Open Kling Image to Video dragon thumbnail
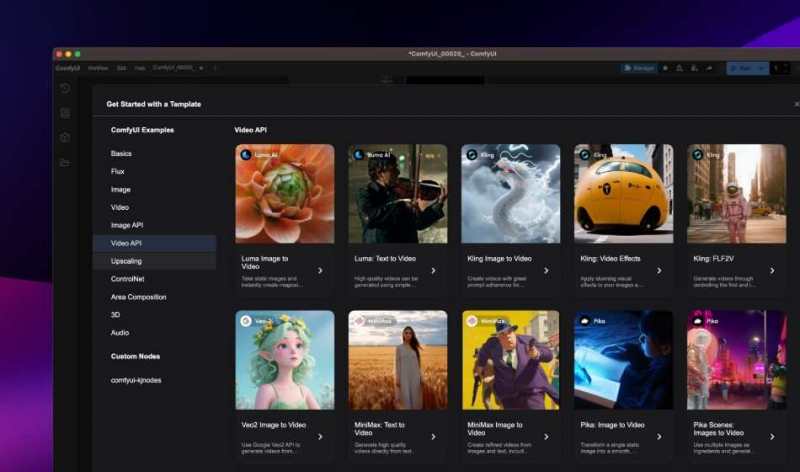This screenshot has height=472, width=800. click(x=509, y=193)
